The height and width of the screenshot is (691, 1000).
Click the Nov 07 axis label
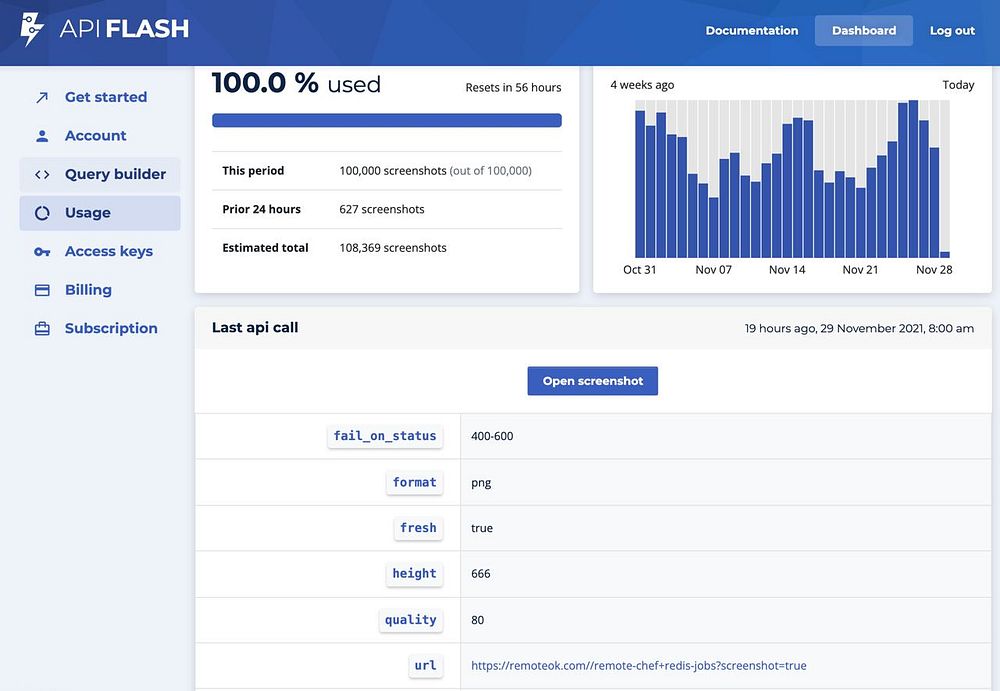pyautogui.click(x=714, y=270)
